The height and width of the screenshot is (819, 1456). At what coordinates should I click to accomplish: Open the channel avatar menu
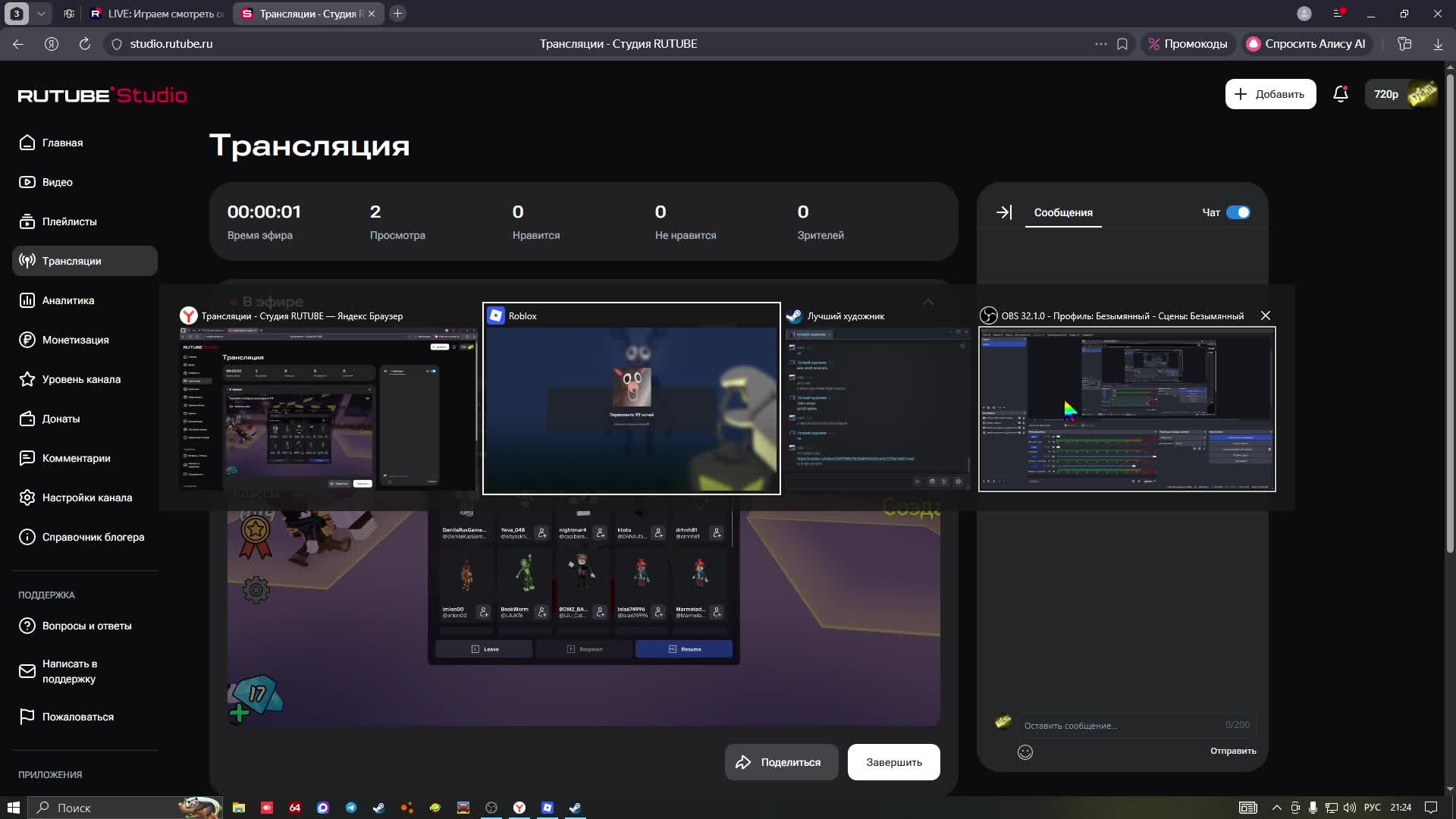tap(1422, 94)
